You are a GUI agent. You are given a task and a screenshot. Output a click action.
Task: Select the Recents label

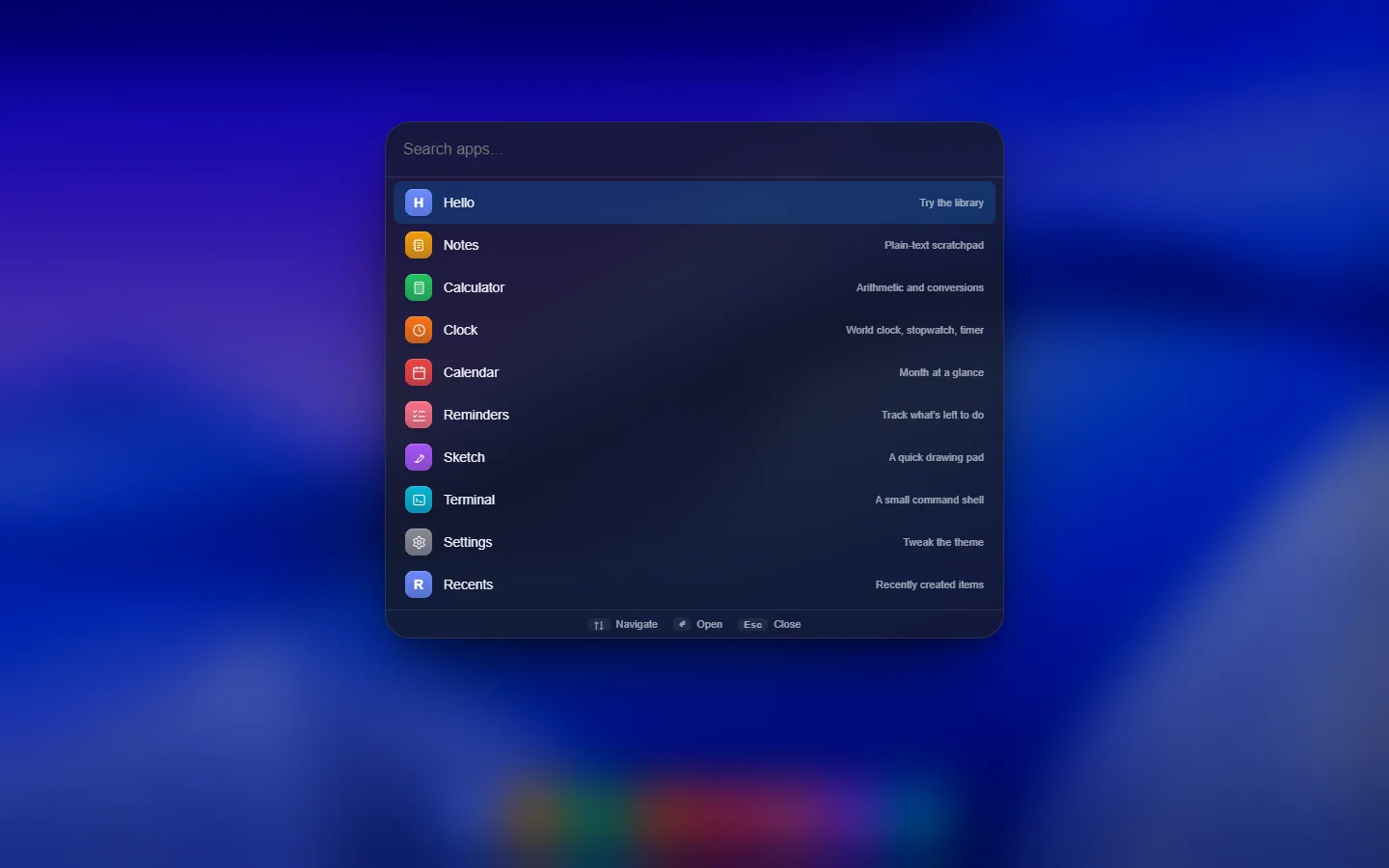[468, 584]
